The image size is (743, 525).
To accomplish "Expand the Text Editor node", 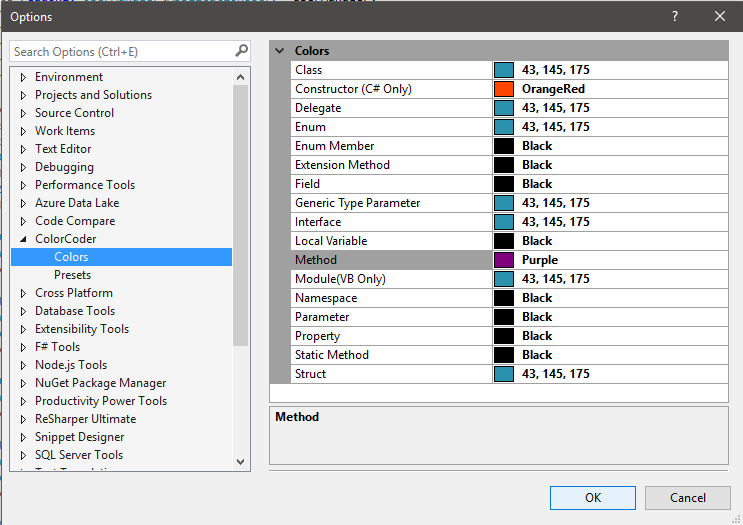I will click(x=23, y=149).
